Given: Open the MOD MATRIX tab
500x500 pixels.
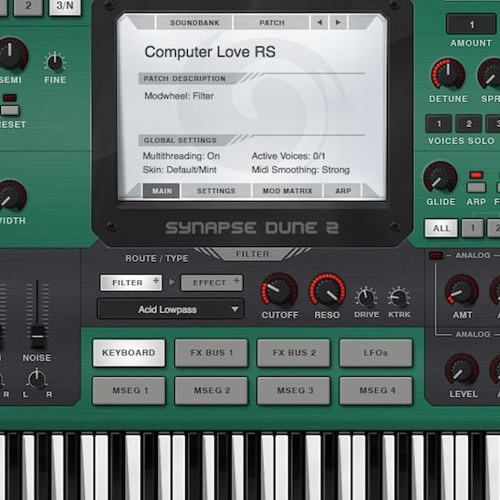Looking at the screenshot, I should tap(287, 191).
